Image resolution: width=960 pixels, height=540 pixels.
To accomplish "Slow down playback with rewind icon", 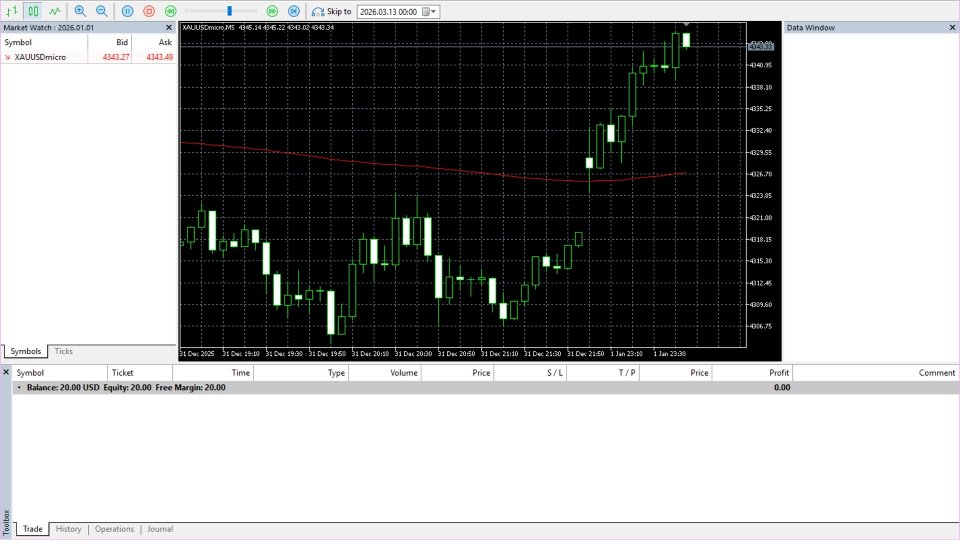I will (171, 11).
